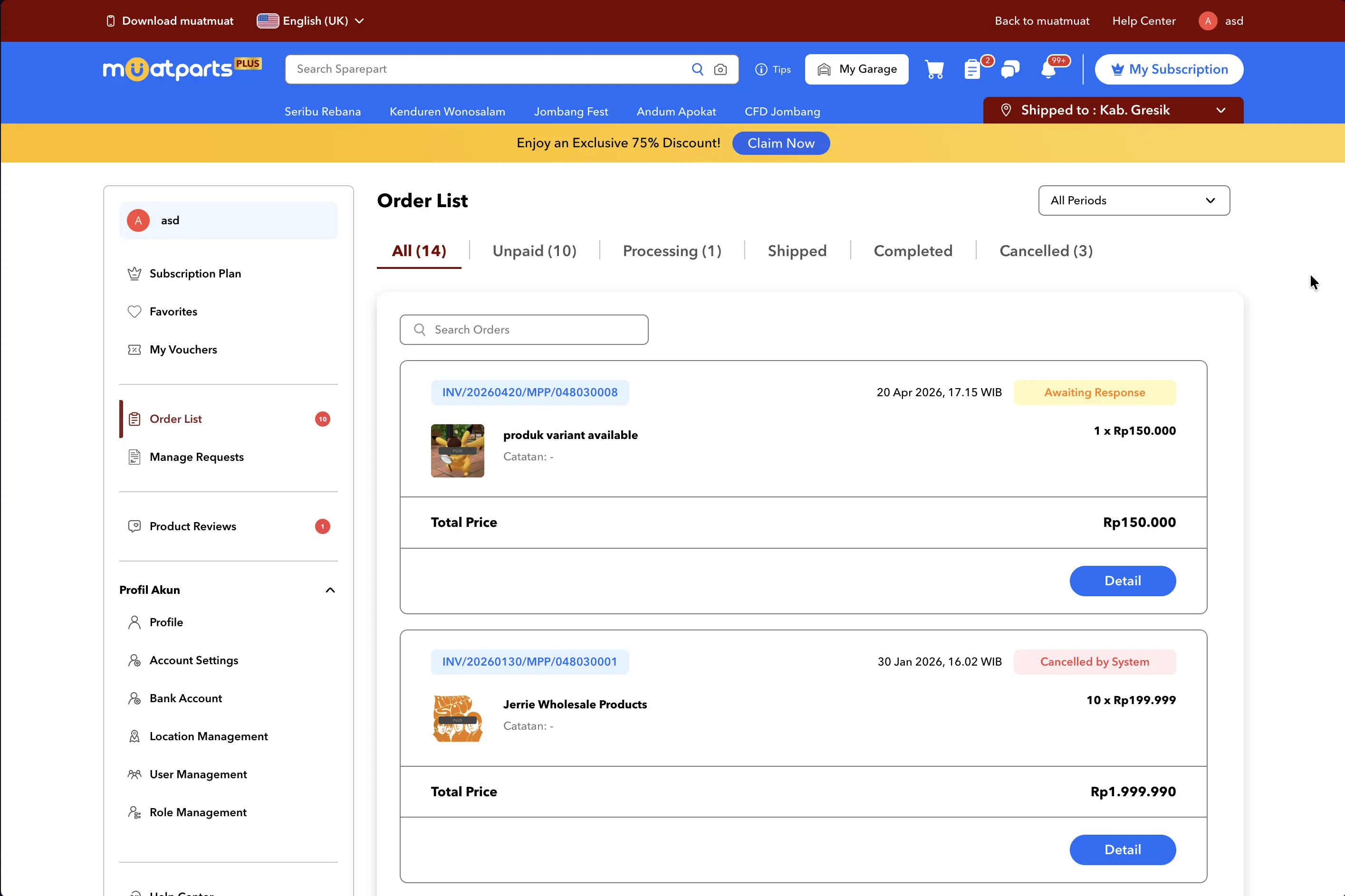Expand the All Periods dropdown

[x=1134, y=200]
